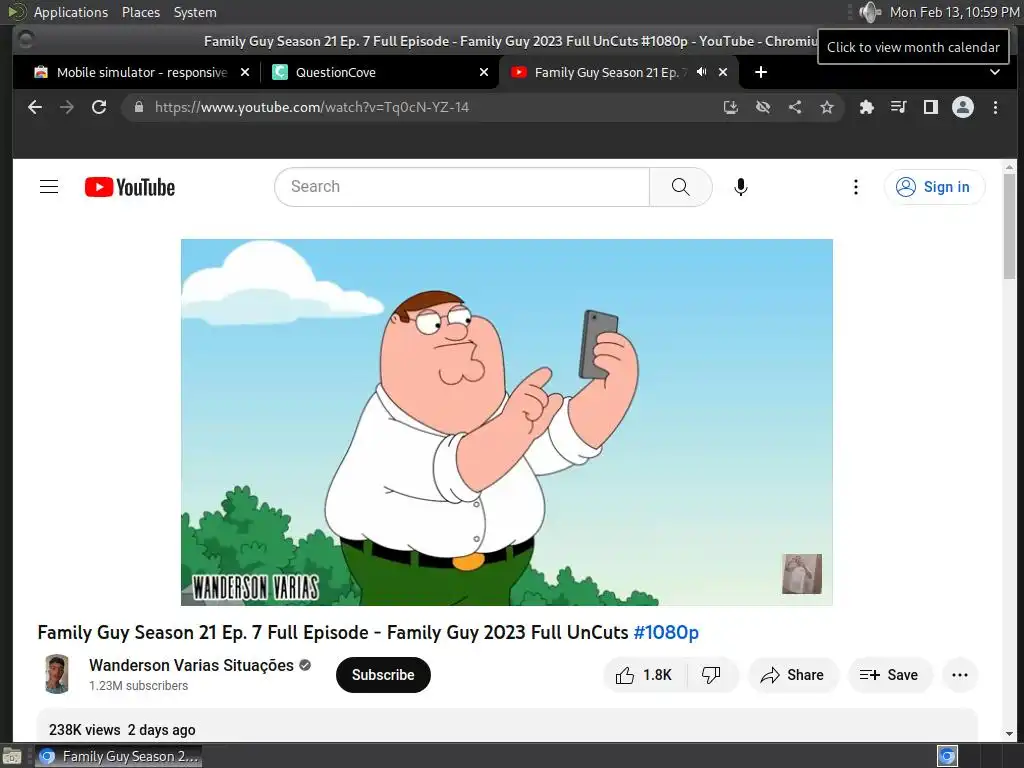The width and height of the screenshot is (1024, 768).
Task: Click the browser forward arrow
Action: coord(67,107)
